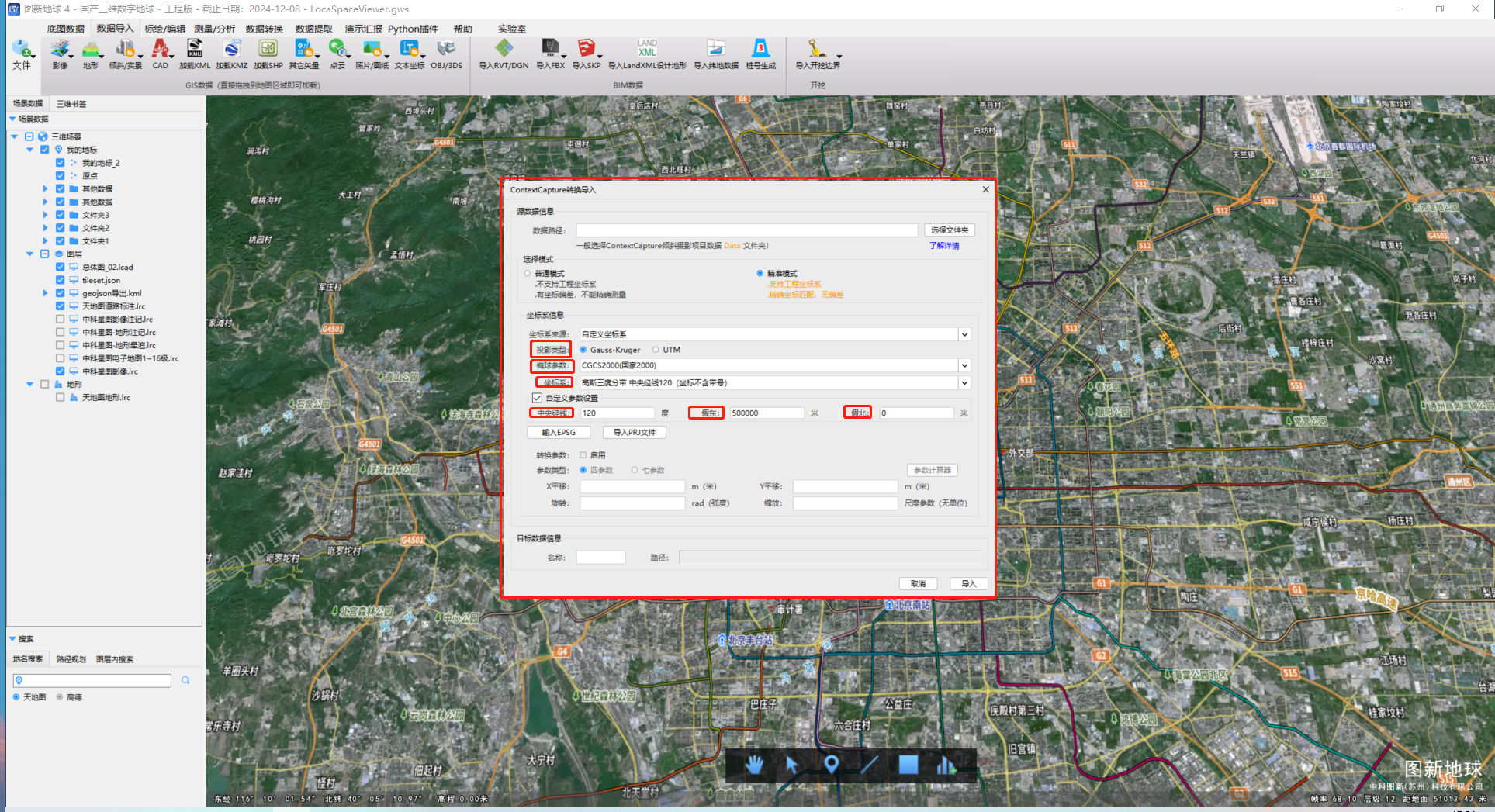Click the 取消 cancel button
1495x812 pixels.
tap(919, 583)
